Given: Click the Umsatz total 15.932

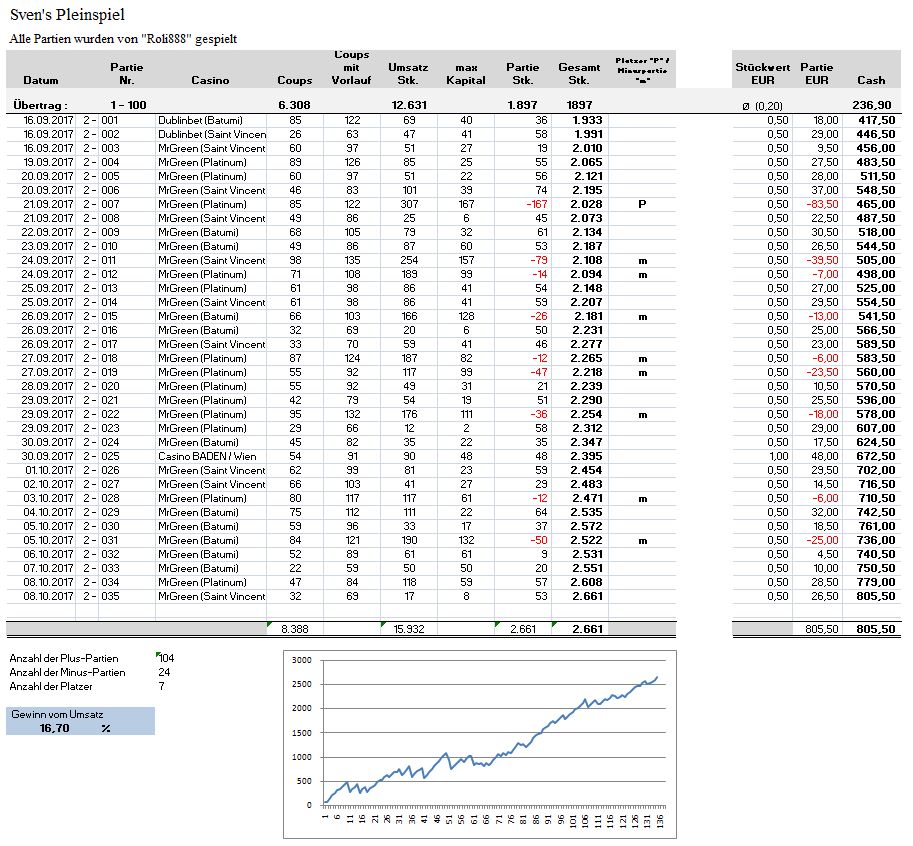Looking at the screenshot, I should (x=409, y=629).
